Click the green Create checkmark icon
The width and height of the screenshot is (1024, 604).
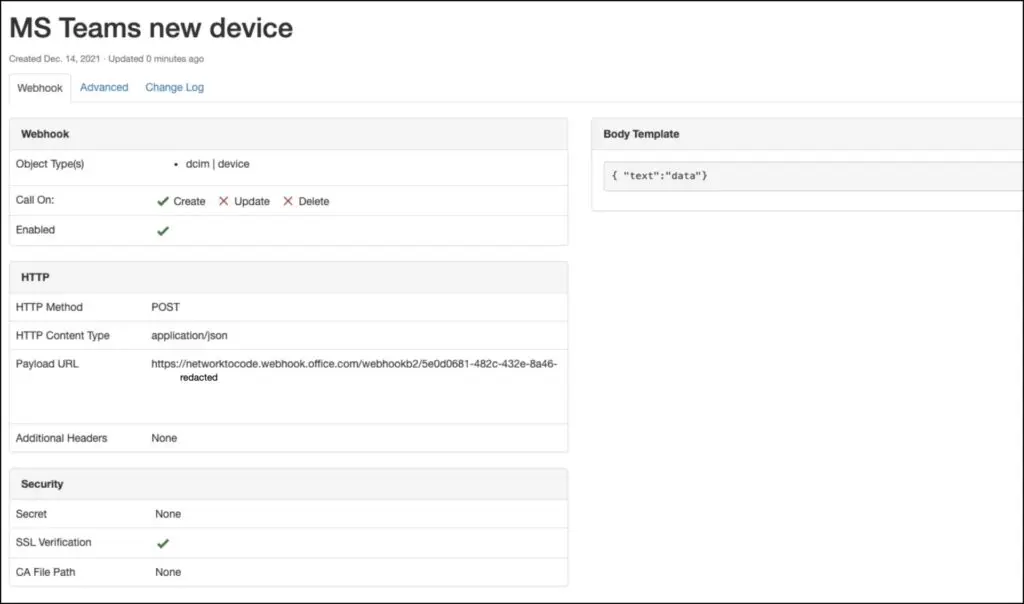tap(163, 201)
